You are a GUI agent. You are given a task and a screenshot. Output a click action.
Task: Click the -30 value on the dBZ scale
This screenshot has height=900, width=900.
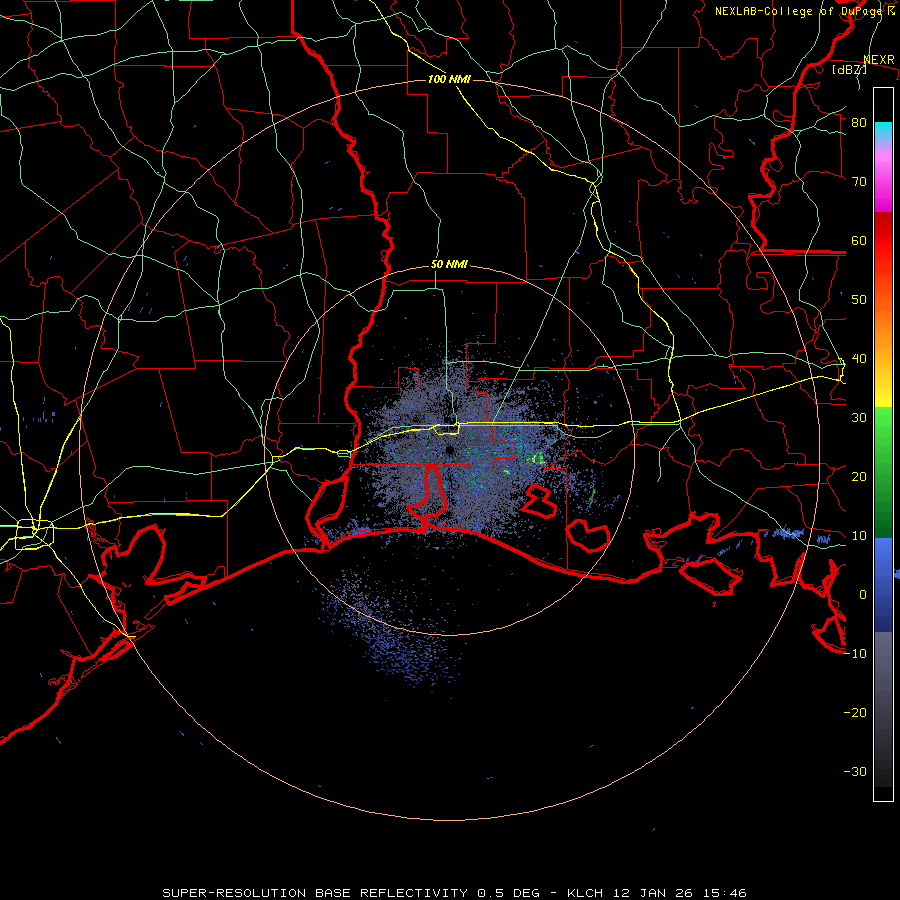point(855,771)
